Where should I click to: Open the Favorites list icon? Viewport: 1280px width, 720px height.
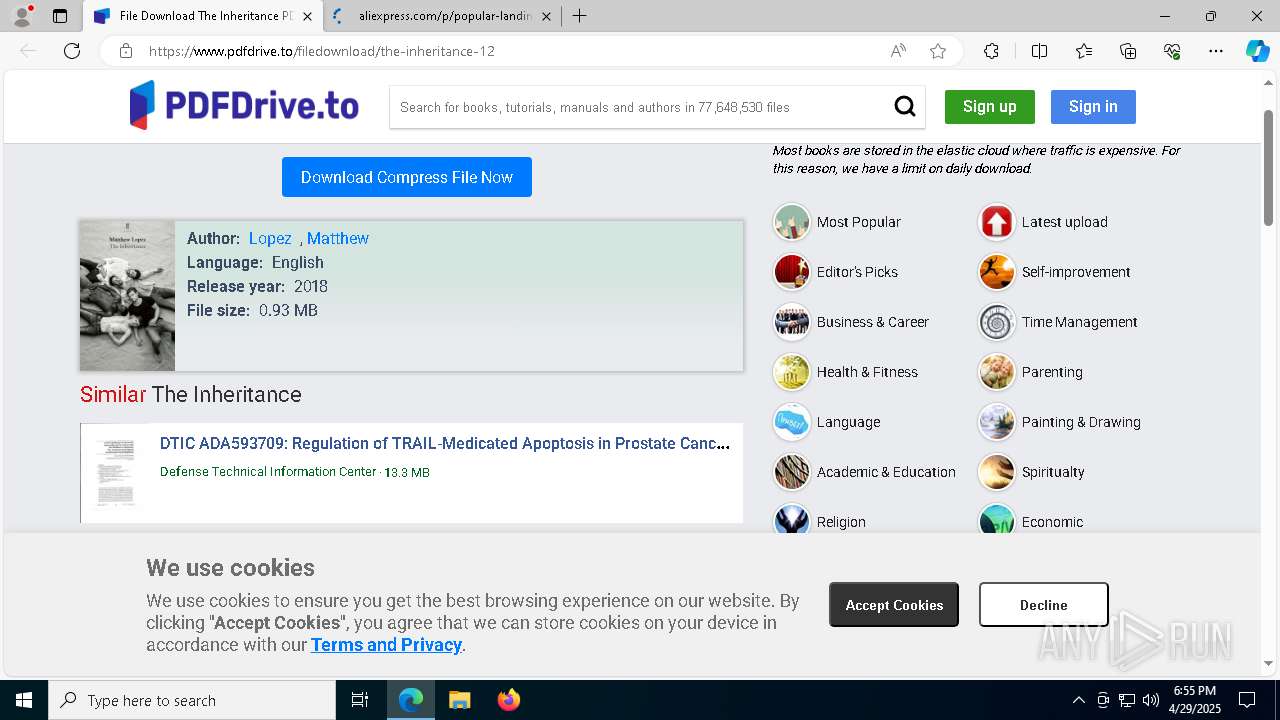[x=1084, y=51]
